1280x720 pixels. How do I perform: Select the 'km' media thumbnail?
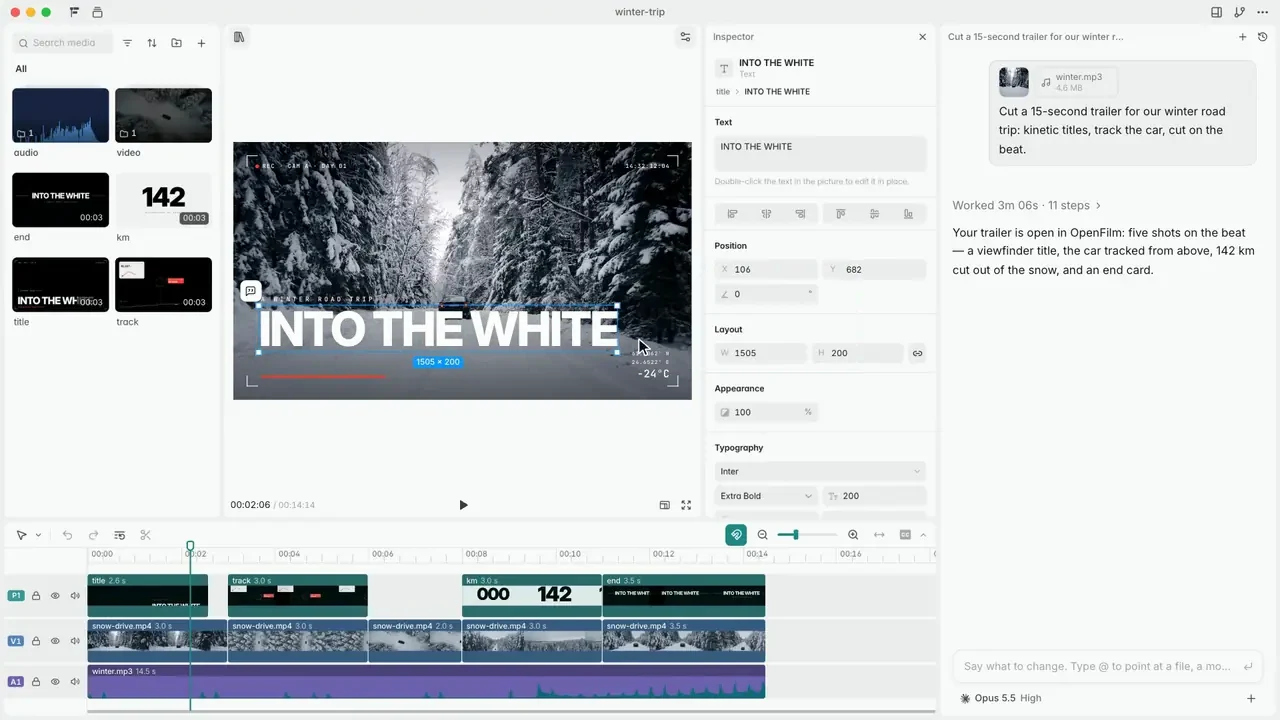[x=163, y=200]
